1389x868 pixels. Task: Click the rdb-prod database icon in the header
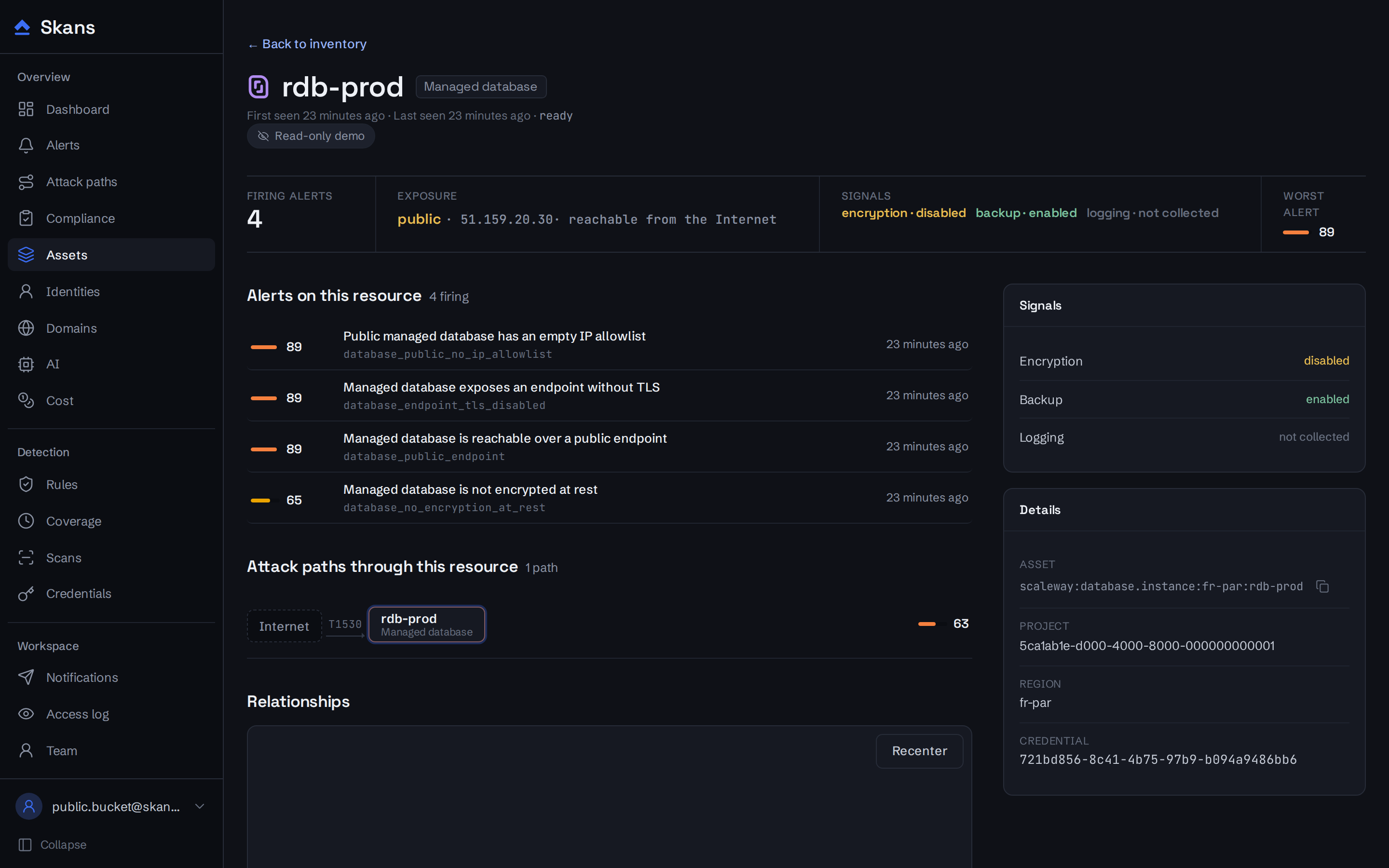click(259, 87)
